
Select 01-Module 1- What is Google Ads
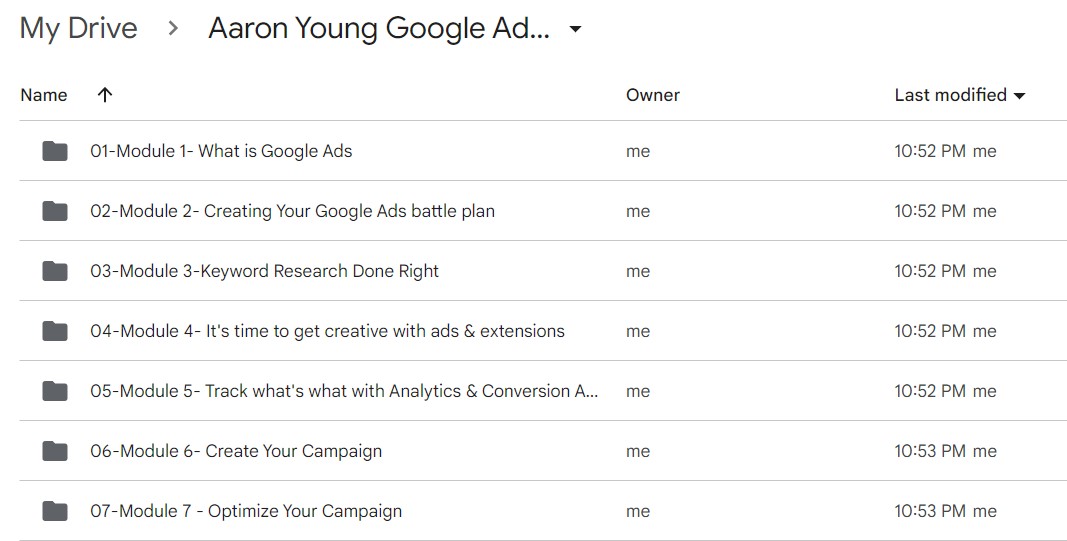tap(543, 151)
